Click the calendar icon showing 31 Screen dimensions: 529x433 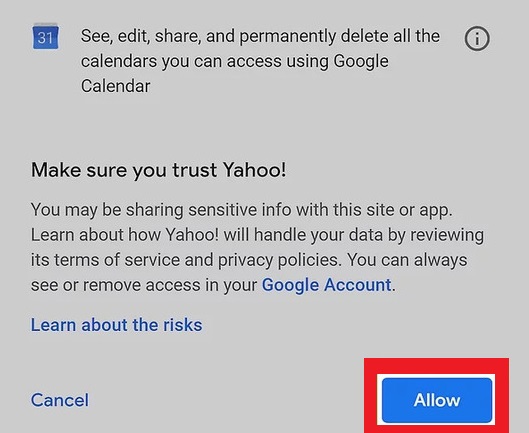[x=46, y=37]
